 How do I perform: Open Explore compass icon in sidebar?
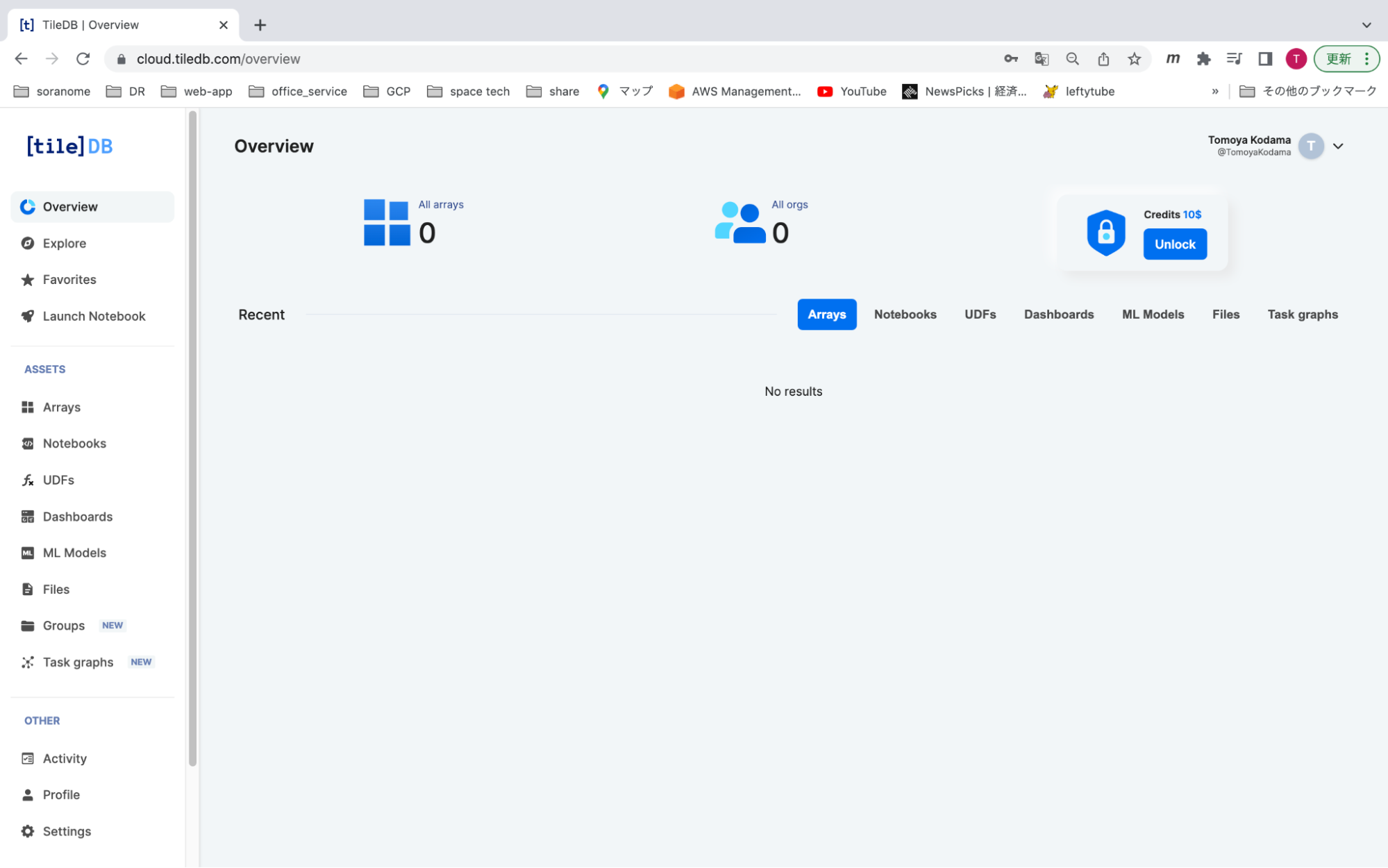28,243
